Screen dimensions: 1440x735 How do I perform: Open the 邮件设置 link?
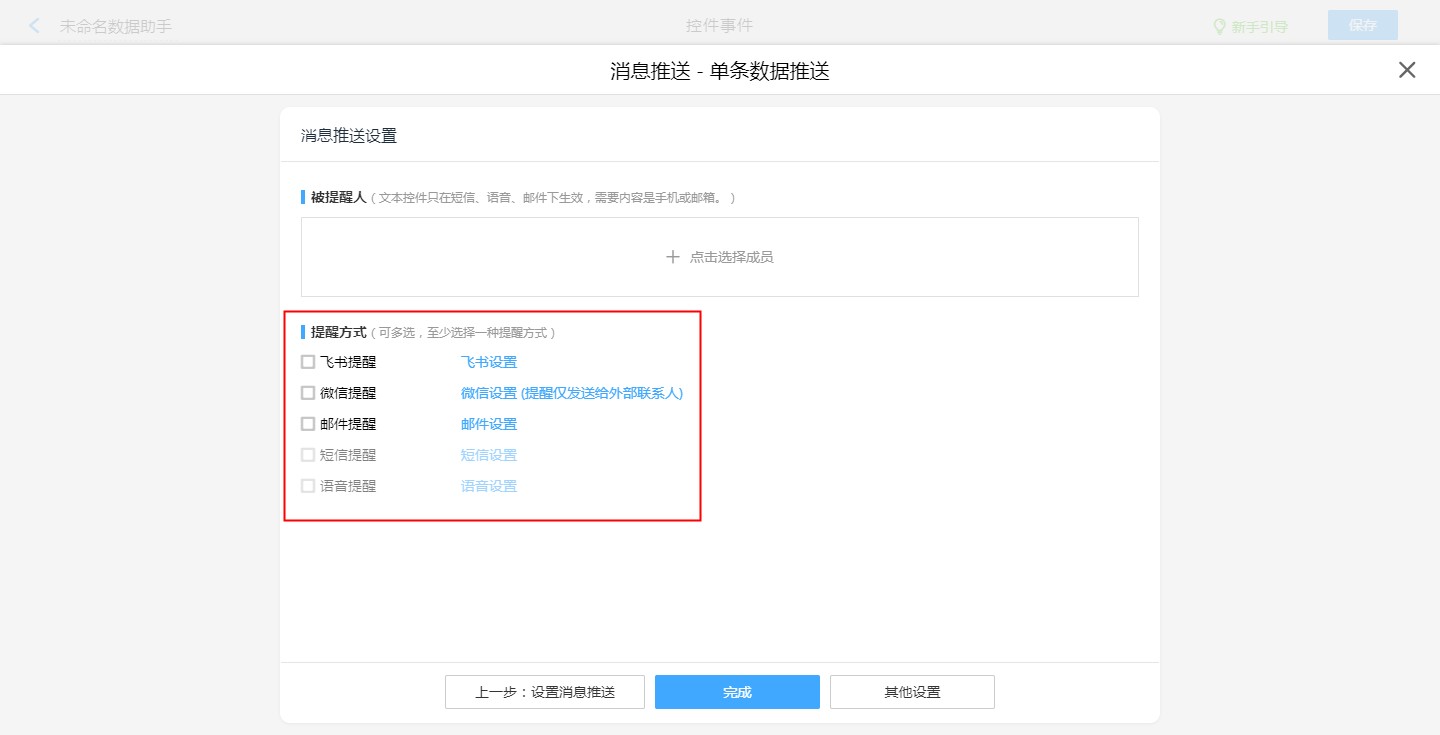tap(489, 424)
